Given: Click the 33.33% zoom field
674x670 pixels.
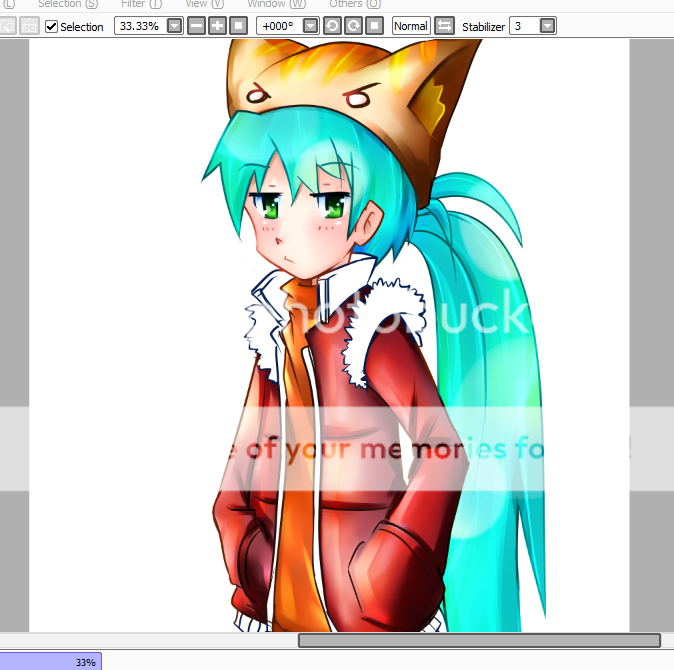Looking at the screenshot, I should point(139,26).
